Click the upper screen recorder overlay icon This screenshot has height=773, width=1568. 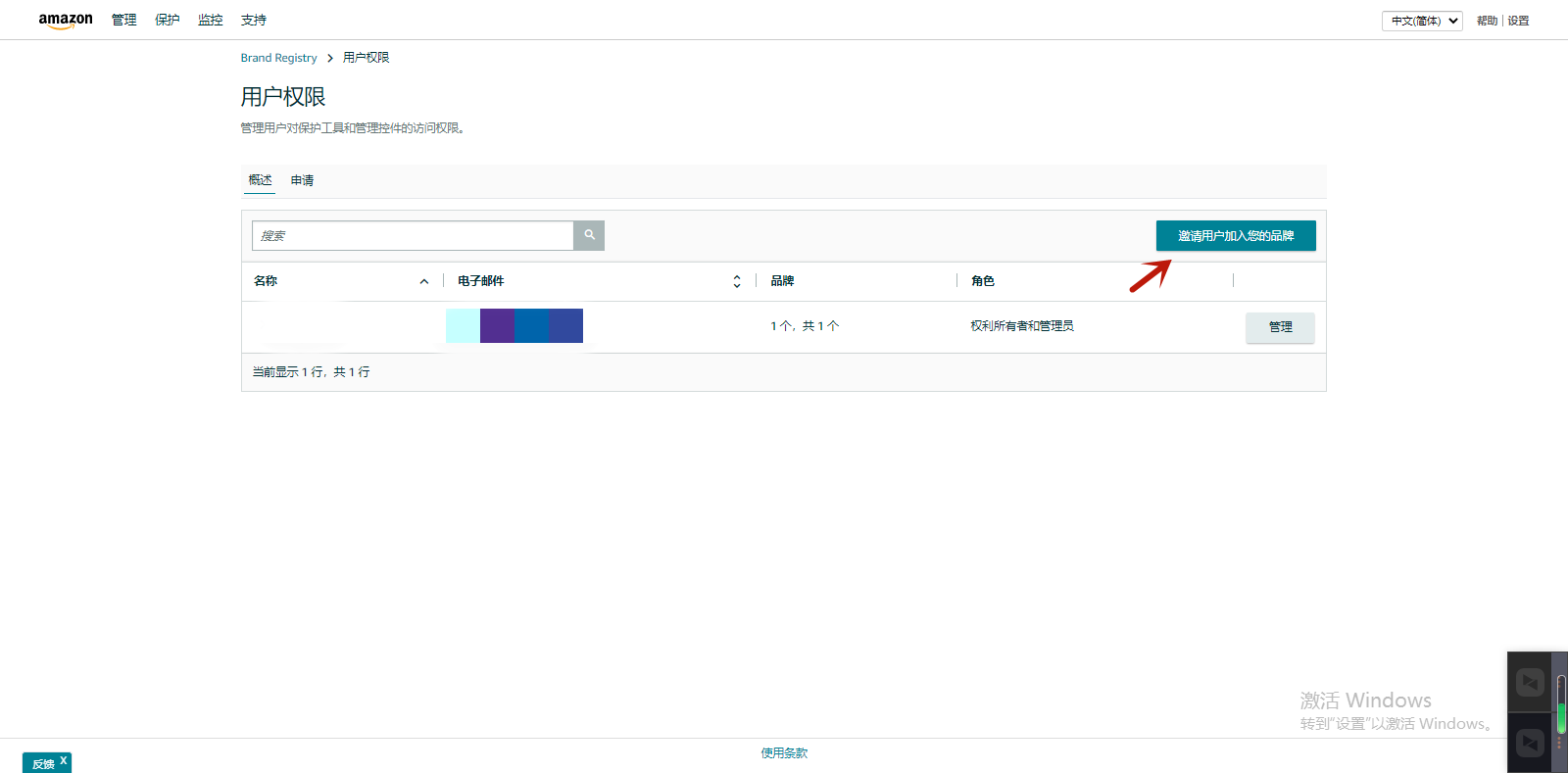1530,682
